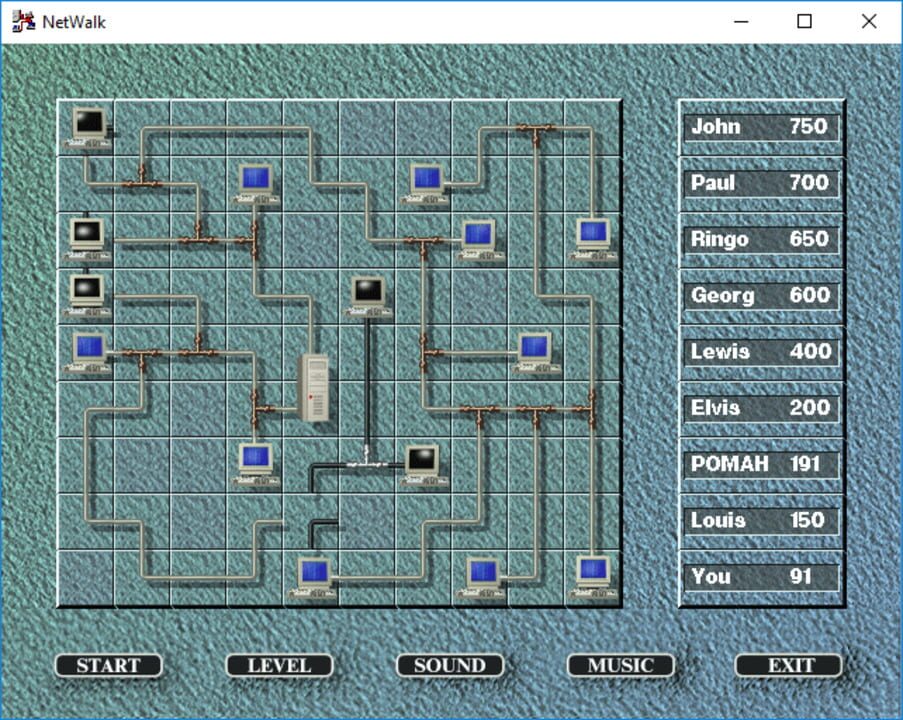Viewport: 903px width, 720px height.
Task: Rotate the dark-screen computer right of the elbow pipe
Action: tap(422, 462)
